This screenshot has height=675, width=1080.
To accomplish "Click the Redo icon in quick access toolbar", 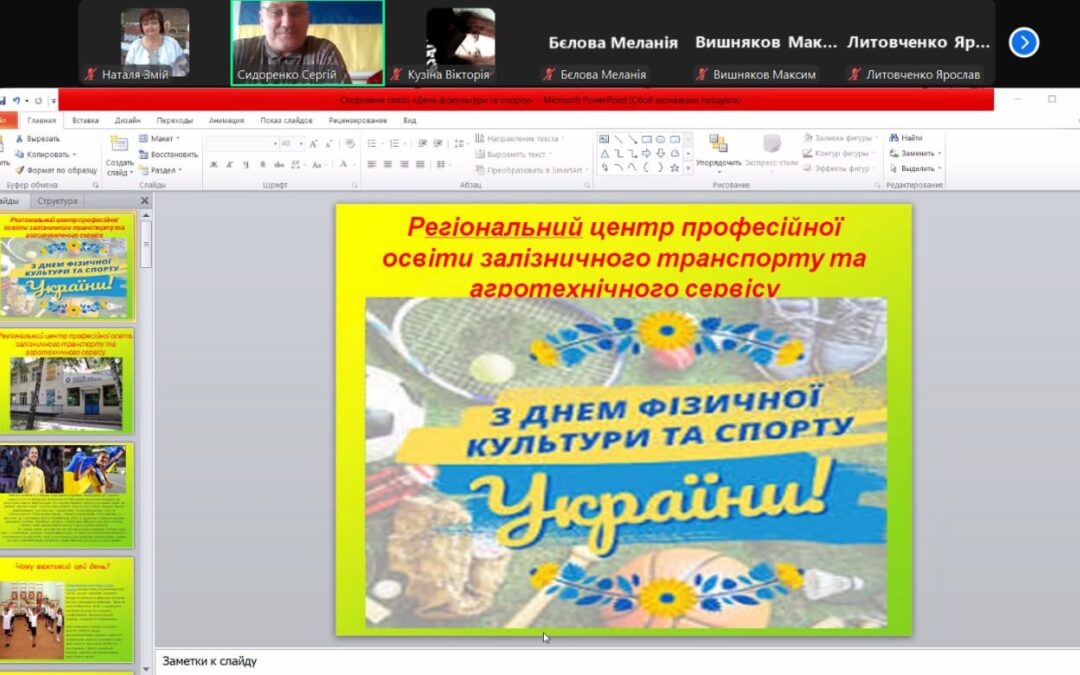I will [38, 100].
